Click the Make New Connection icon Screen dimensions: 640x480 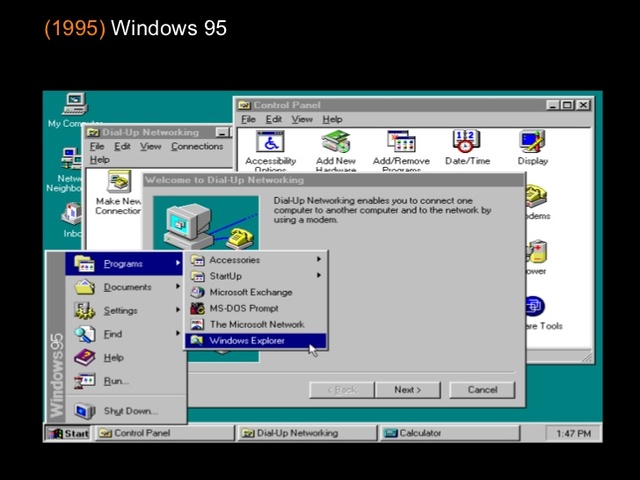coord(119,182)
